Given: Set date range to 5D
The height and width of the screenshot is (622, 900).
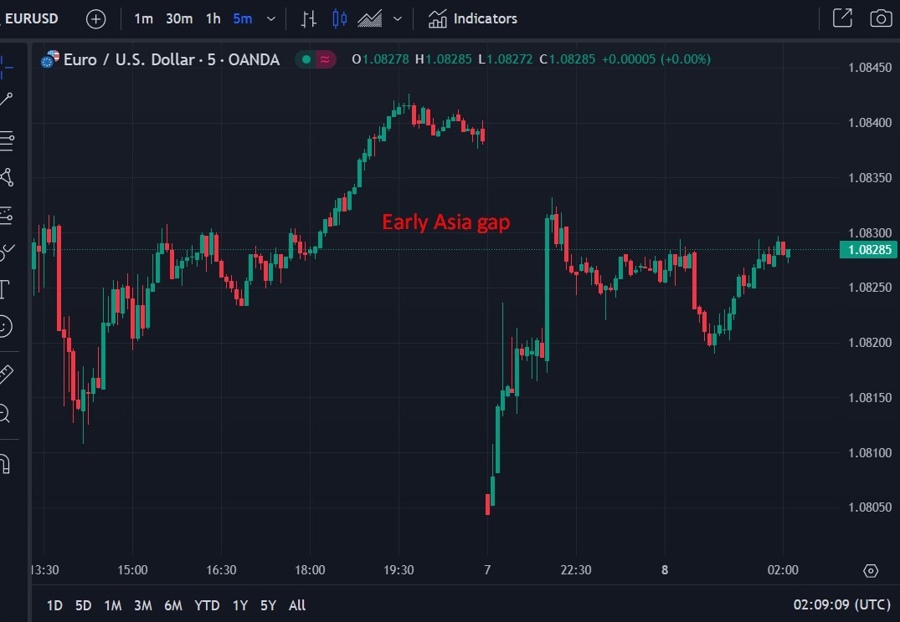Looking at the screenshot, I should [83, 605].
